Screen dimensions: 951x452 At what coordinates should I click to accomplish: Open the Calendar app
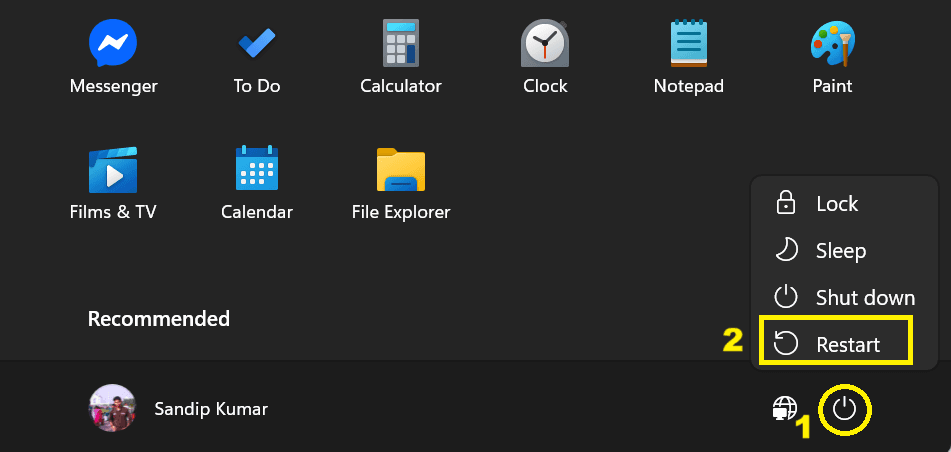[x=257, y=183]
